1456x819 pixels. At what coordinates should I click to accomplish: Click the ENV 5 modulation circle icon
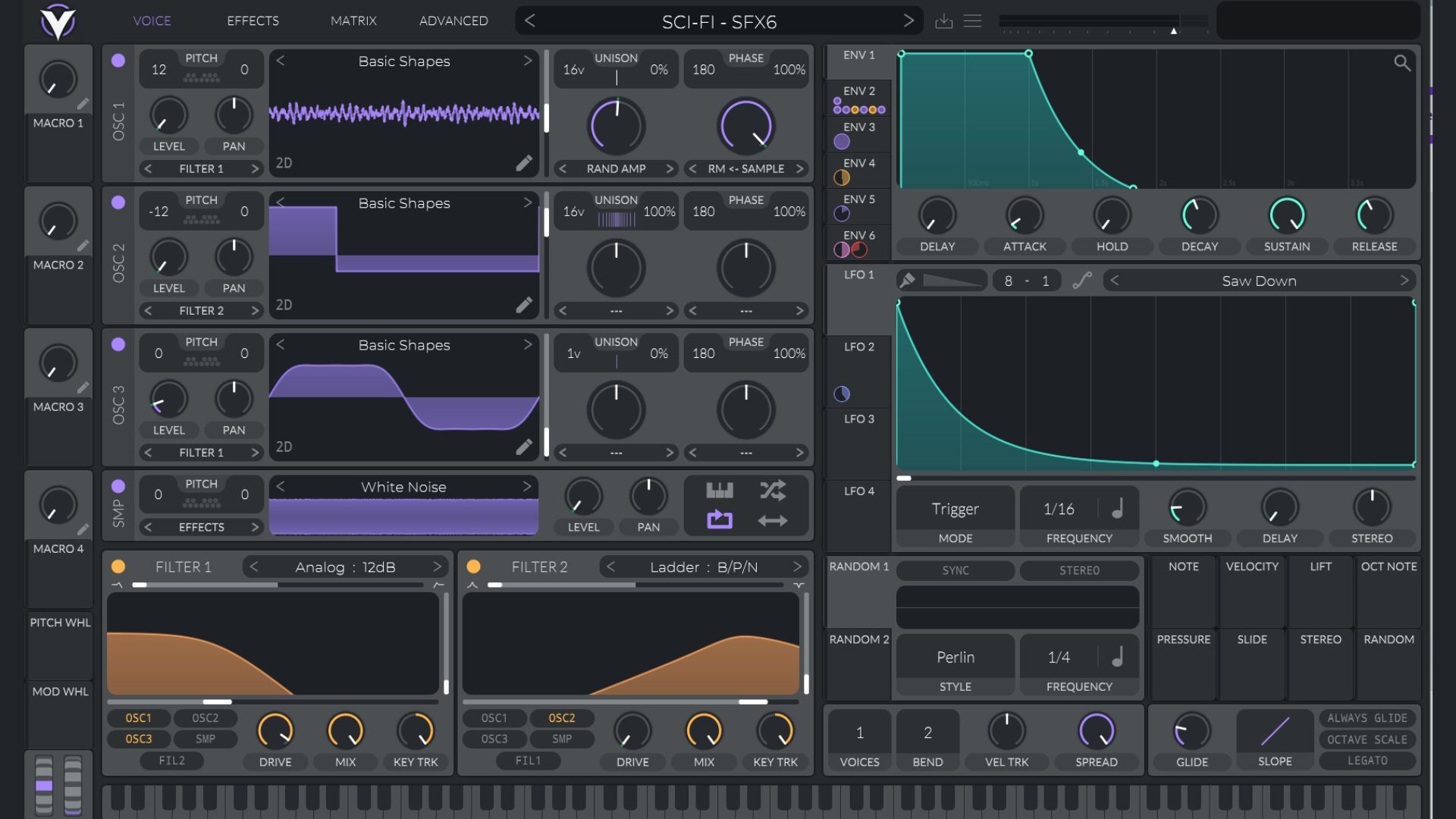(x=841, y=214)
